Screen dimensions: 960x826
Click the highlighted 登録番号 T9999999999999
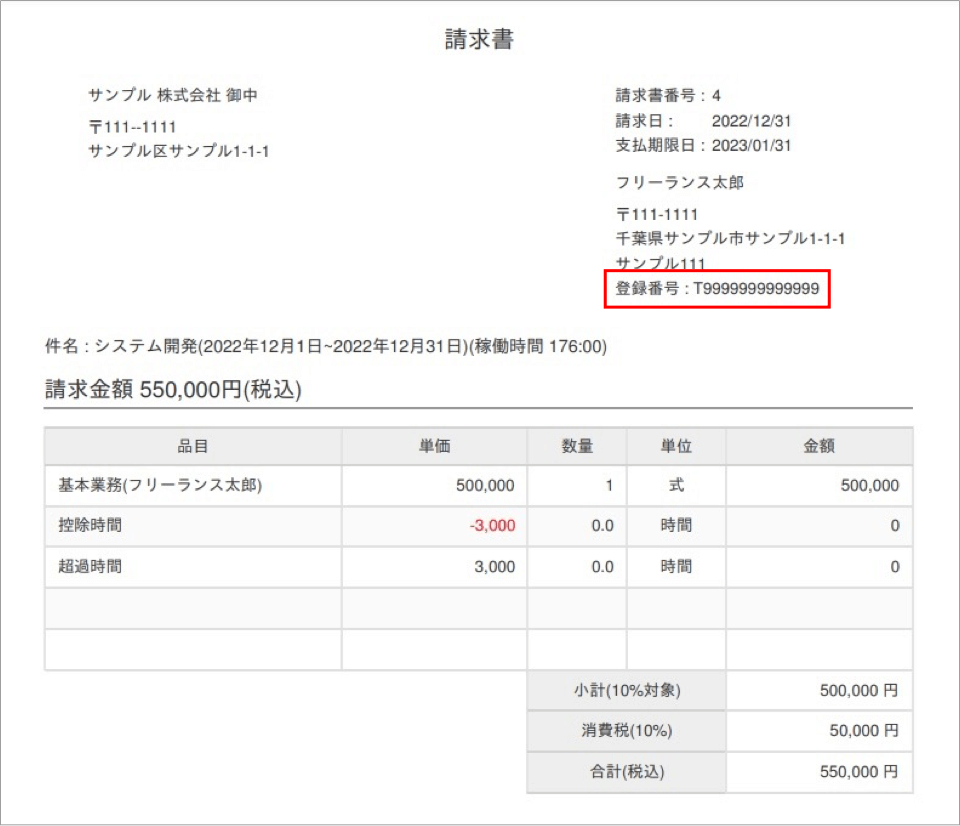coord(717,288)
